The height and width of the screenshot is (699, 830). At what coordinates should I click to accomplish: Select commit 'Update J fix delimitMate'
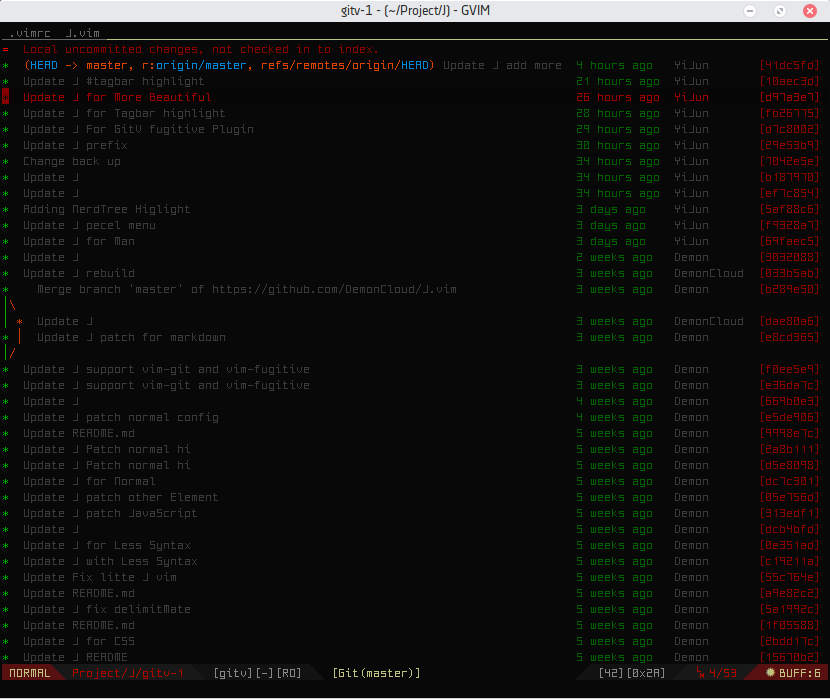(106, 609)
